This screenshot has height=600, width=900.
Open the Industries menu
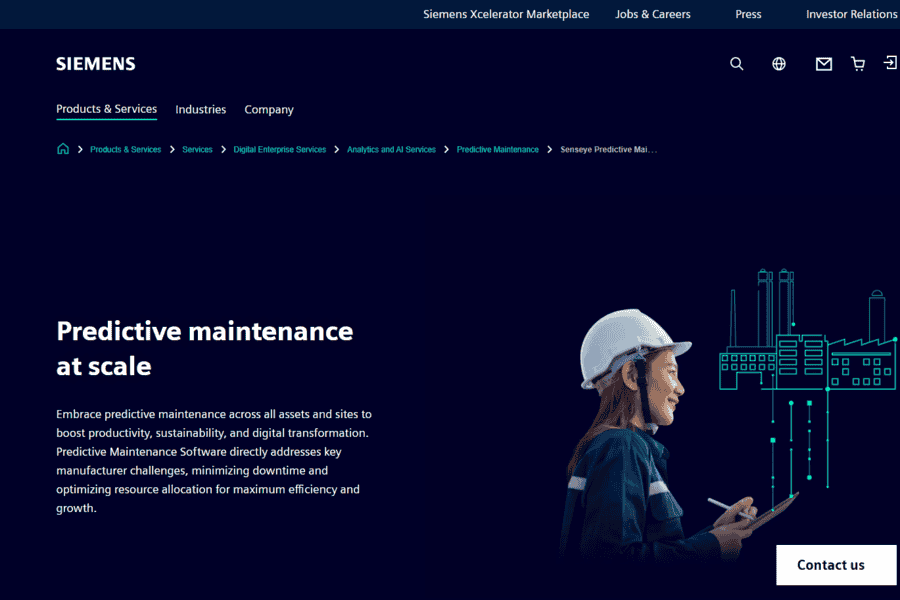(200, 109)
